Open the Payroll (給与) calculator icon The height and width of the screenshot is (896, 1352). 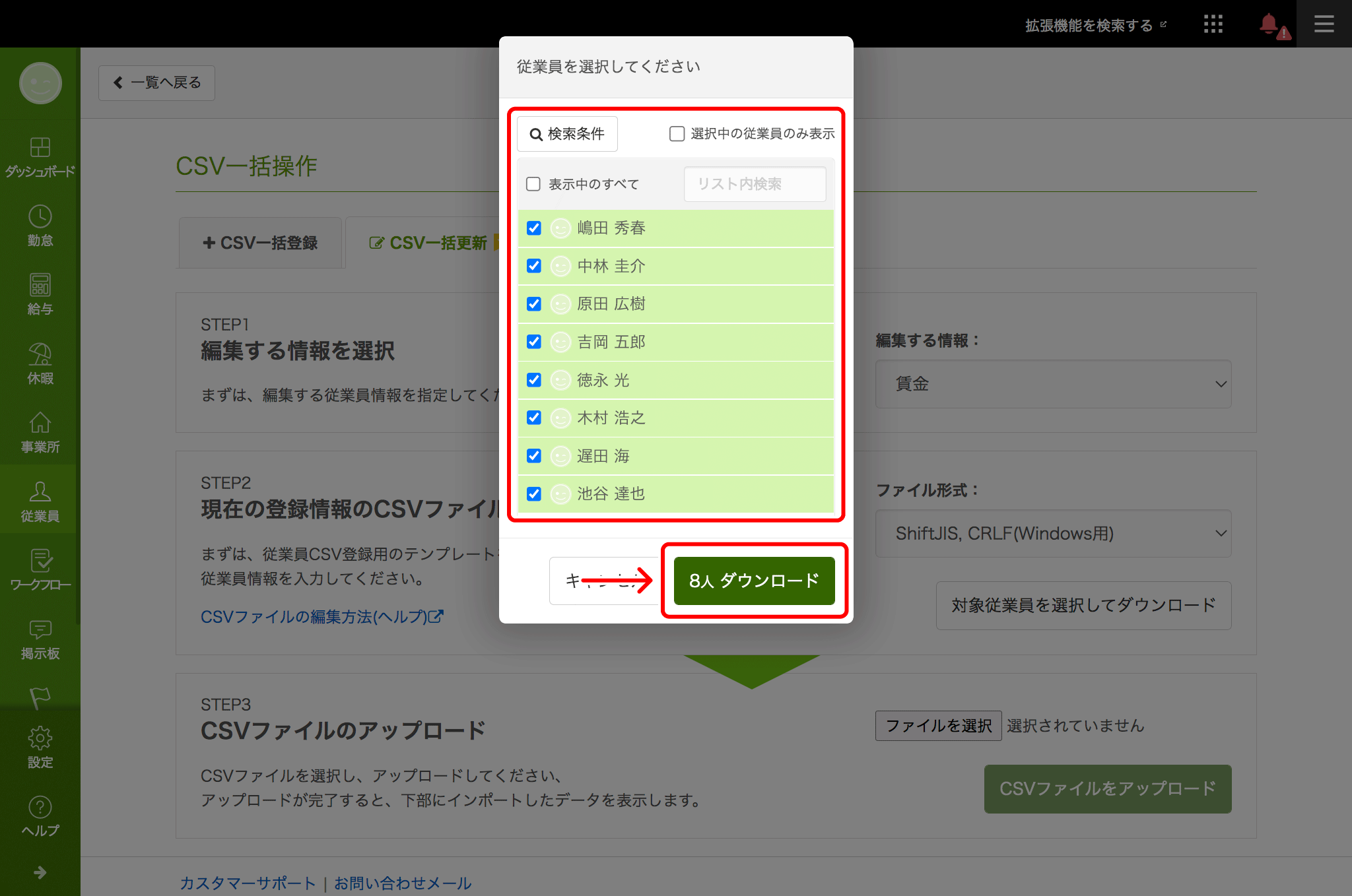pyautogui.click(x=40, y=294)
